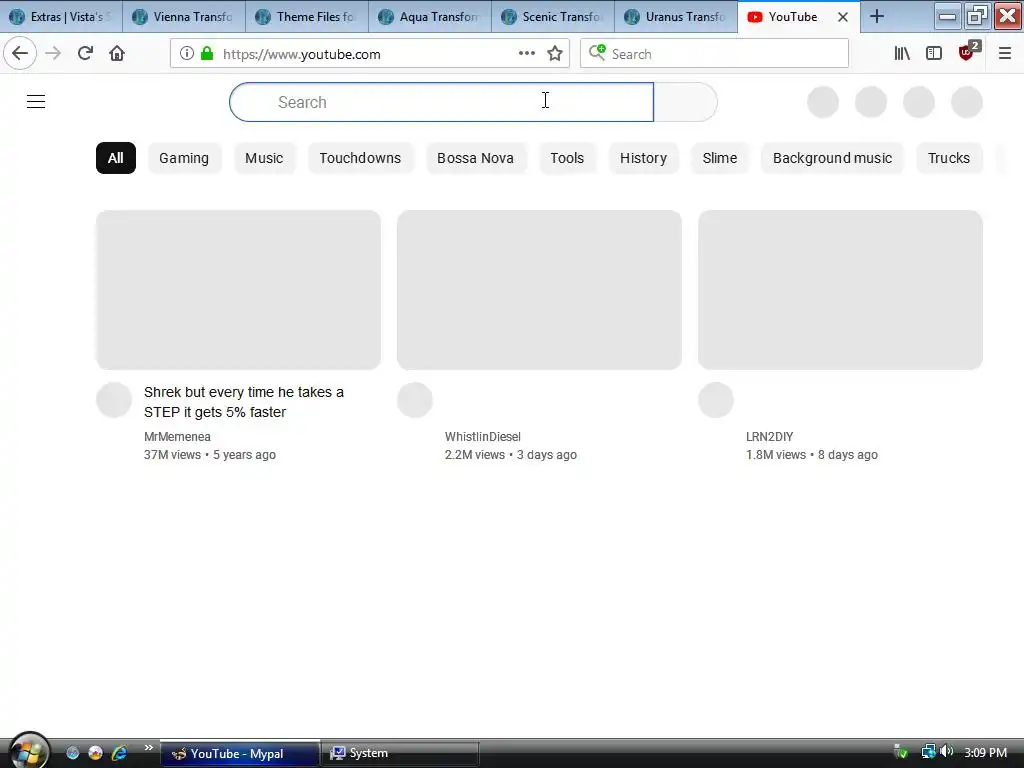Click the YouTube search submit button
The image size is (1024, 768).
pyautogui.click(x=685, y=102)
